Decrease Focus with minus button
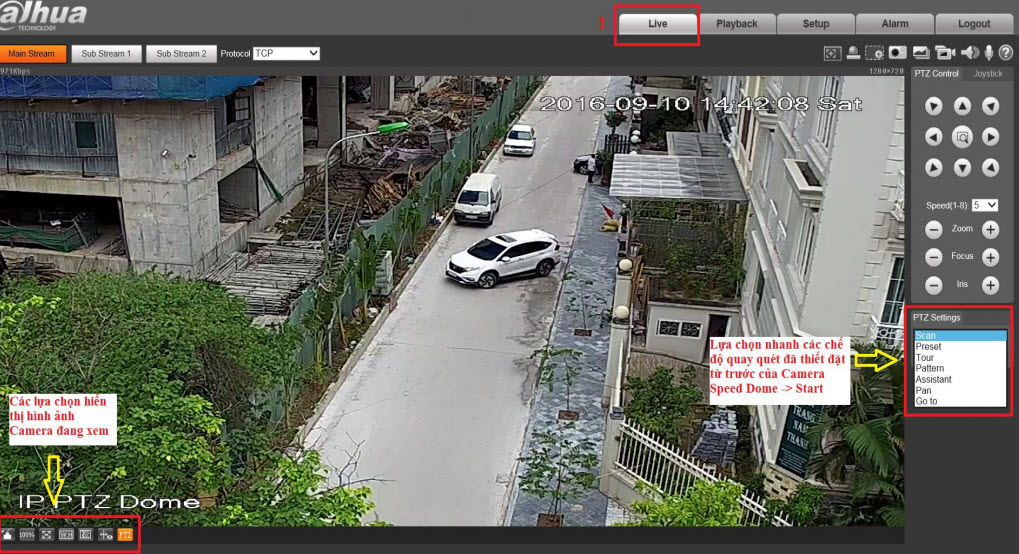 click(x=934, y=257)
